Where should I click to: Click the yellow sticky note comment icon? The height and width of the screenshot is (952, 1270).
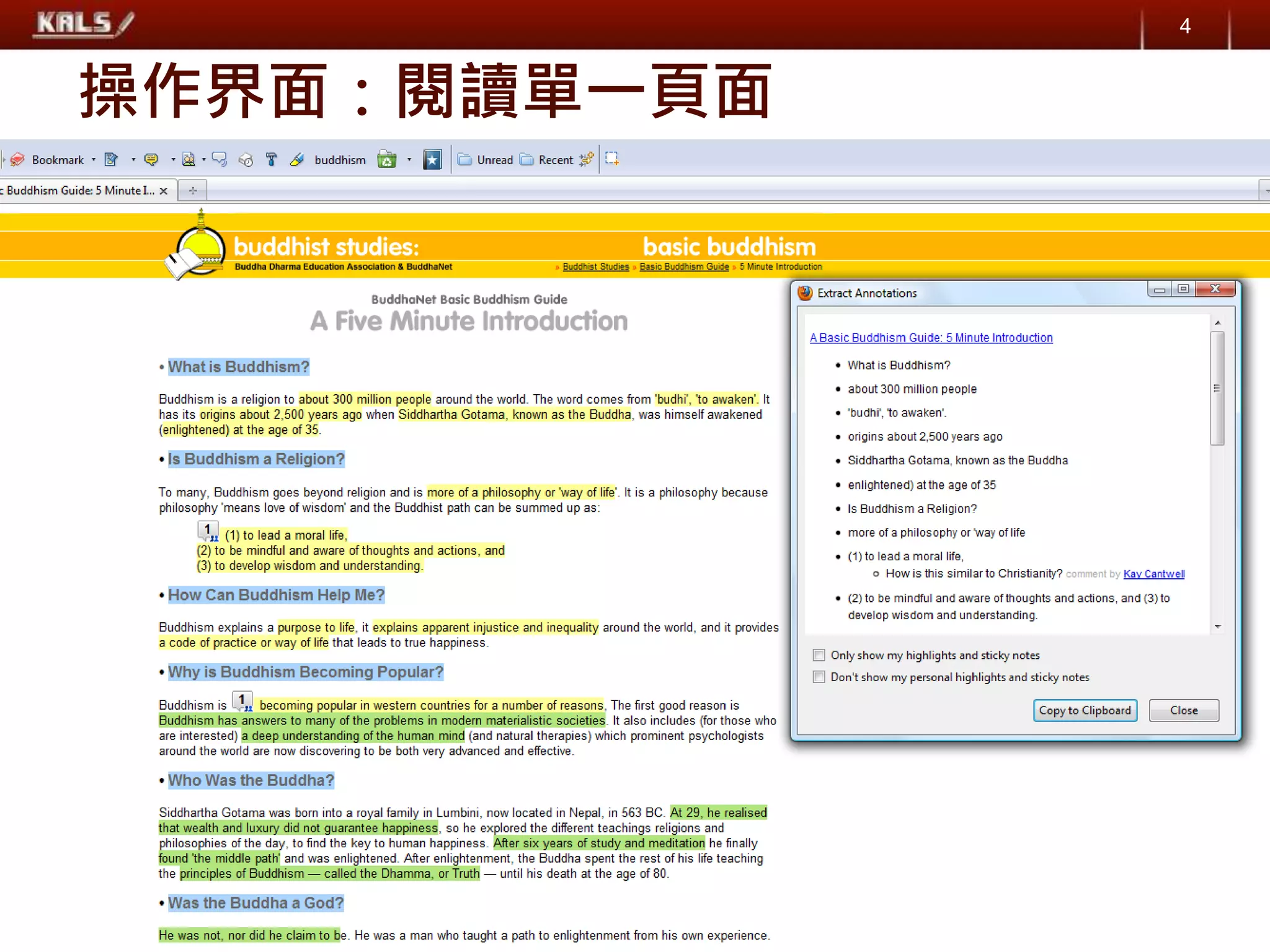151,160
